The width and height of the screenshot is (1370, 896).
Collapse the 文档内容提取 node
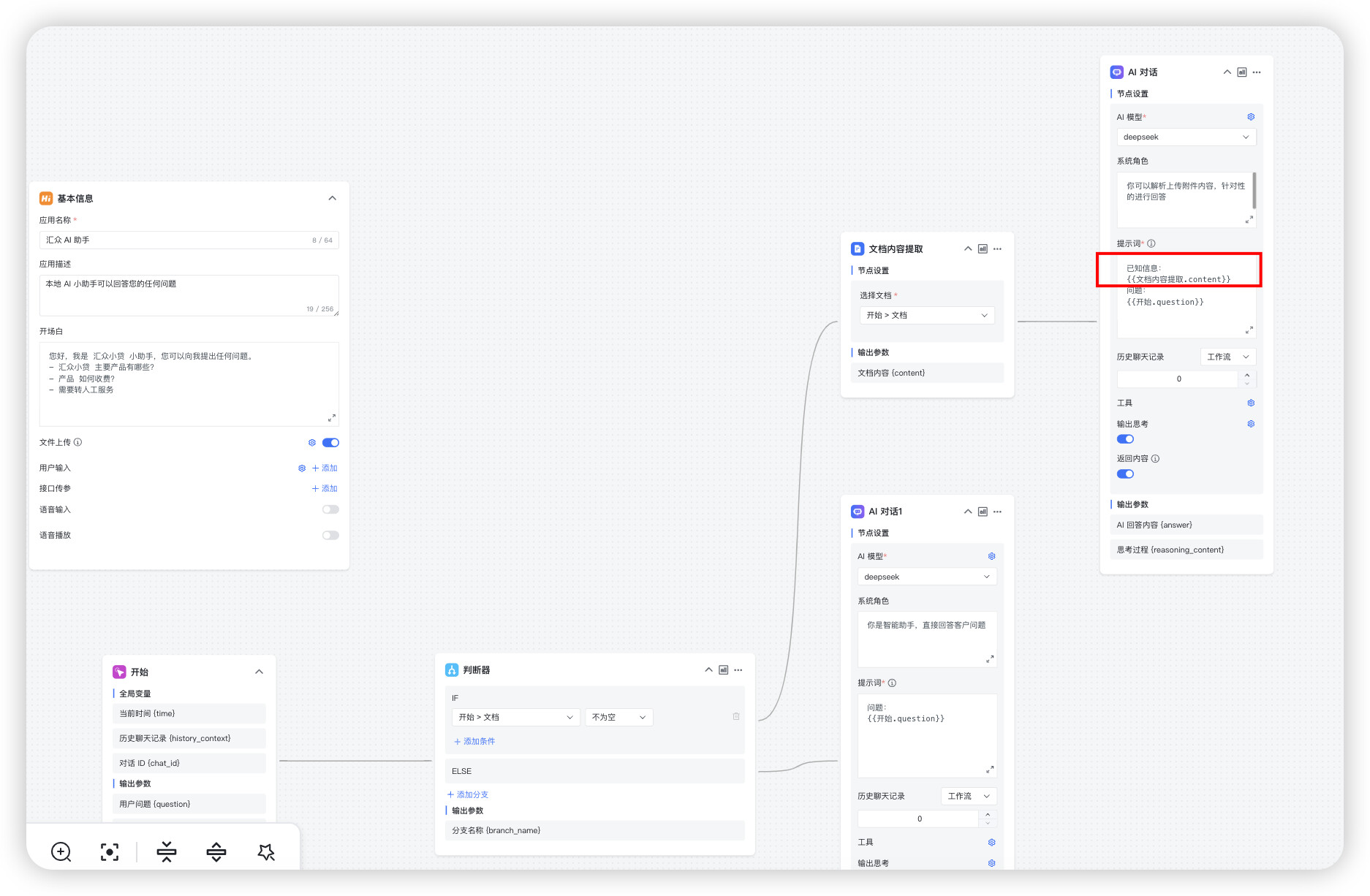[x=968, y=249]
